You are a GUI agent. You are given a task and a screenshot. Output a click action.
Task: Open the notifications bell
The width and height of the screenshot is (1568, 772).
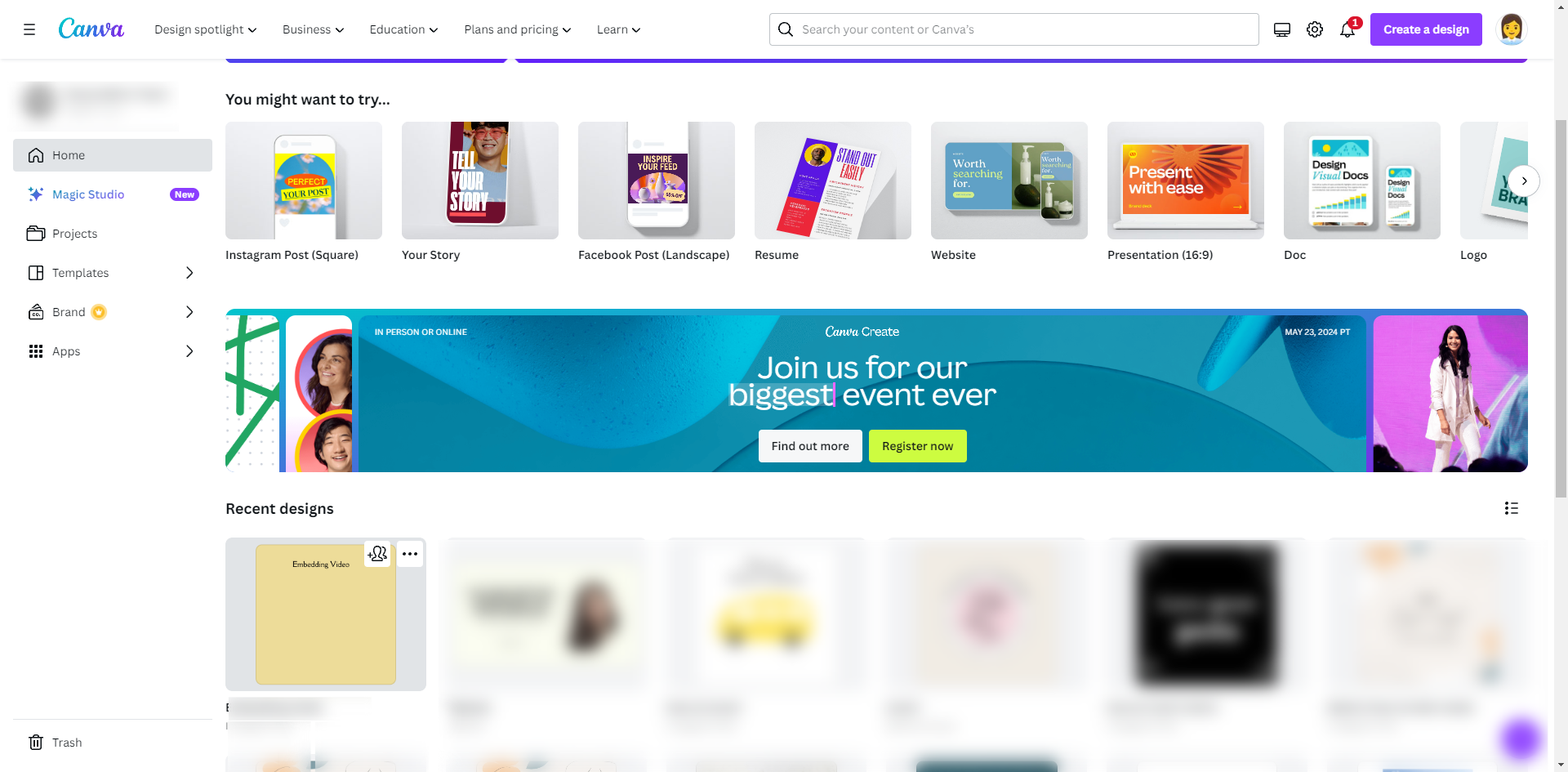(x=1347, y=29)
